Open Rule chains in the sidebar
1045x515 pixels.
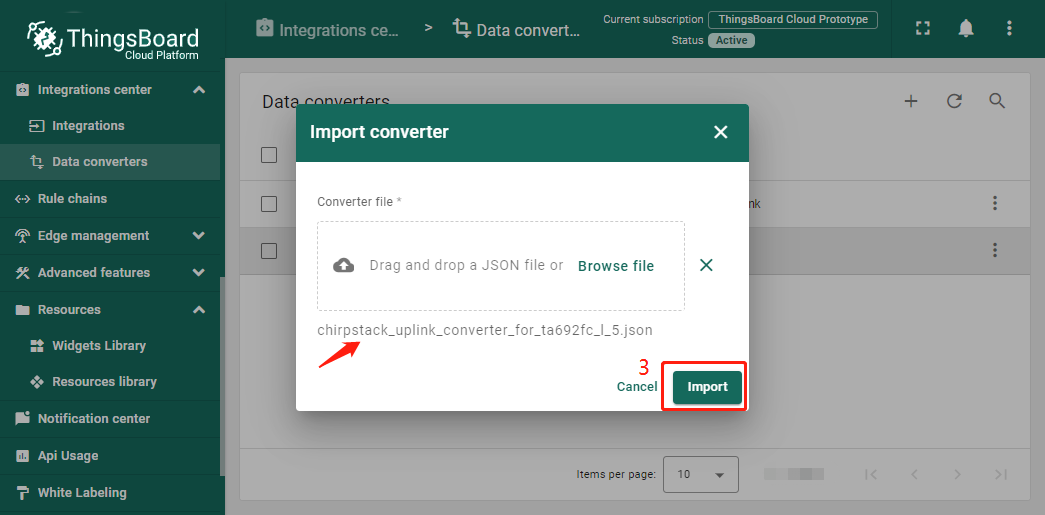tap(110, 199)
